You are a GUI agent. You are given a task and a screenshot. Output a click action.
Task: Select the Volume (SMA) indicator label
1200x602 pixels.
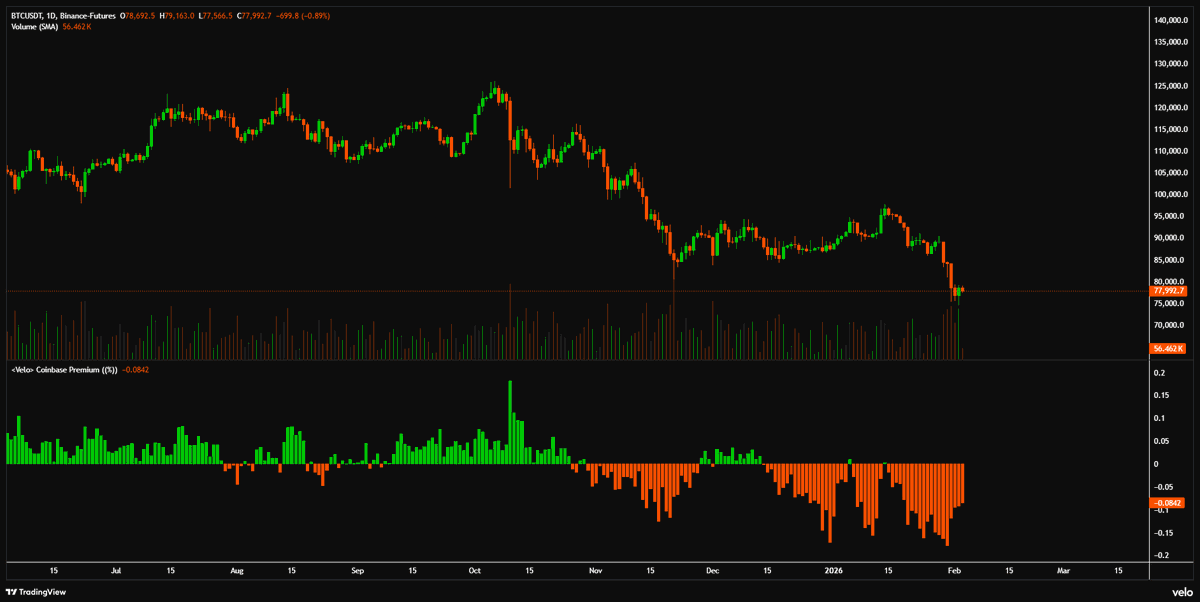[x=34, y=27]
